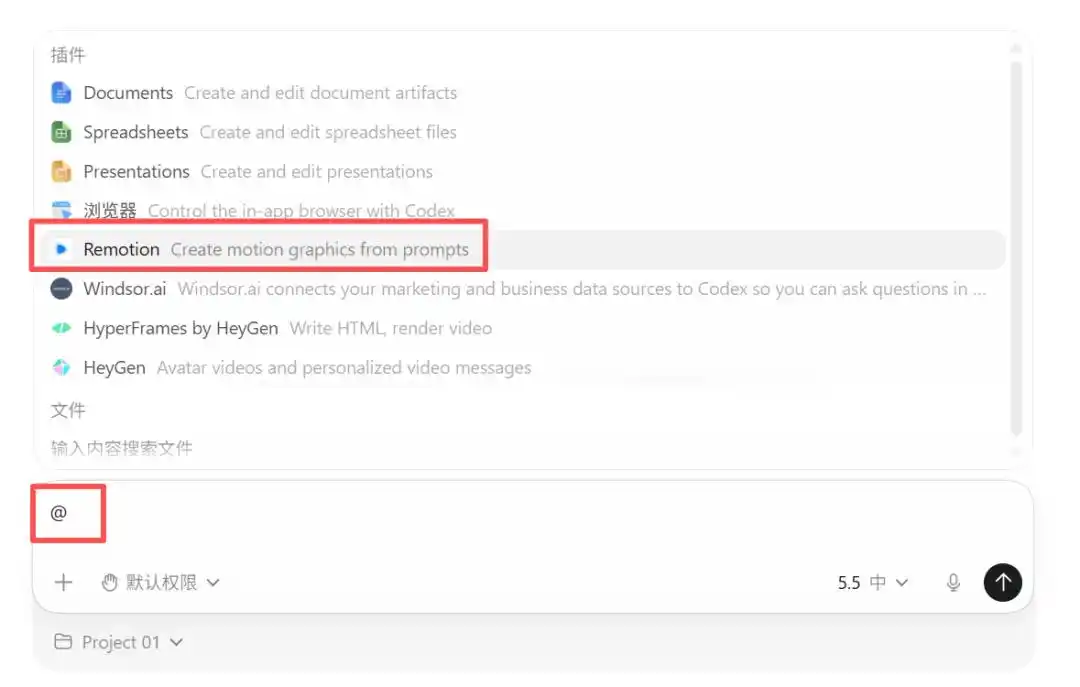This screenshot has width=1080, height=687.
Task: Click the 插件 section header
Action: tap(68, 54)
